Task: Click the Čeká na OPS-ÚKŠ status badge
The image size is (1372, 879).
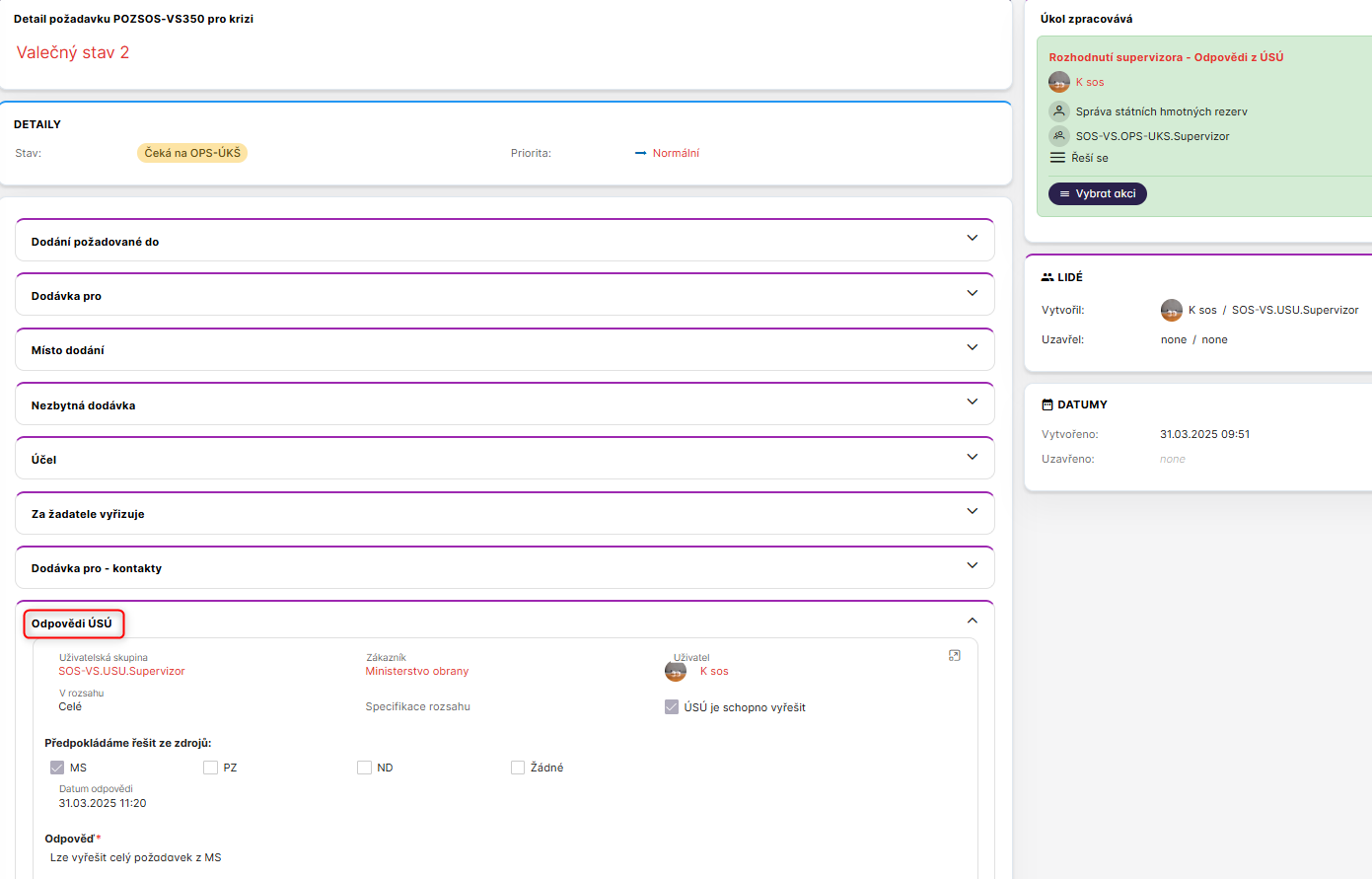Action: 192,153
